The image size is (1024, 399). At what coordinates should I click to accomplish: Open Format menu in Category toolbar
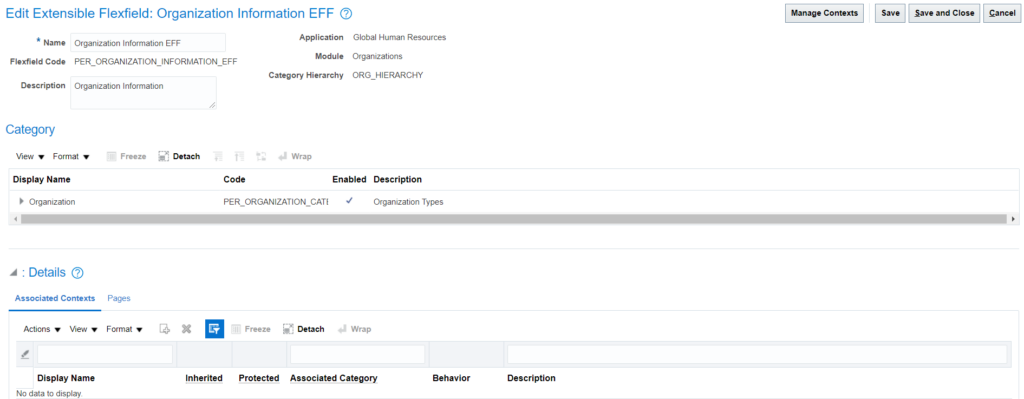(x=71, y=157)
